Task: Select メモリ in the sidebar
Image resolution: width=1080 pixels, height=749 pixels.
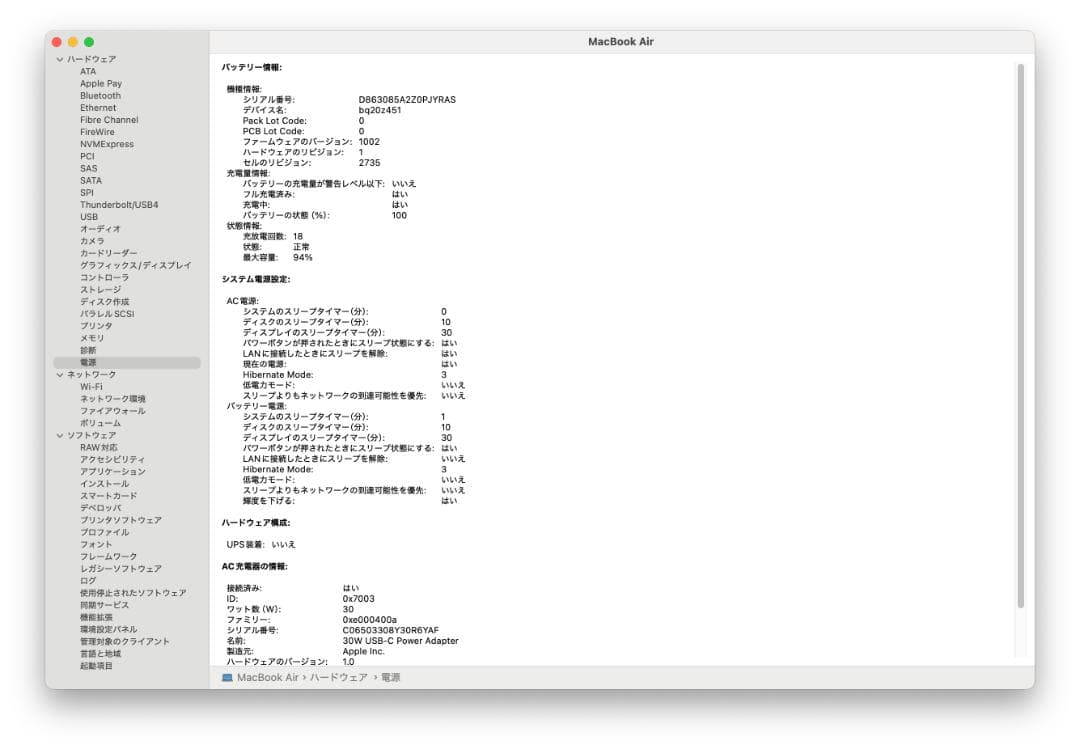Action: coord(92,338)
